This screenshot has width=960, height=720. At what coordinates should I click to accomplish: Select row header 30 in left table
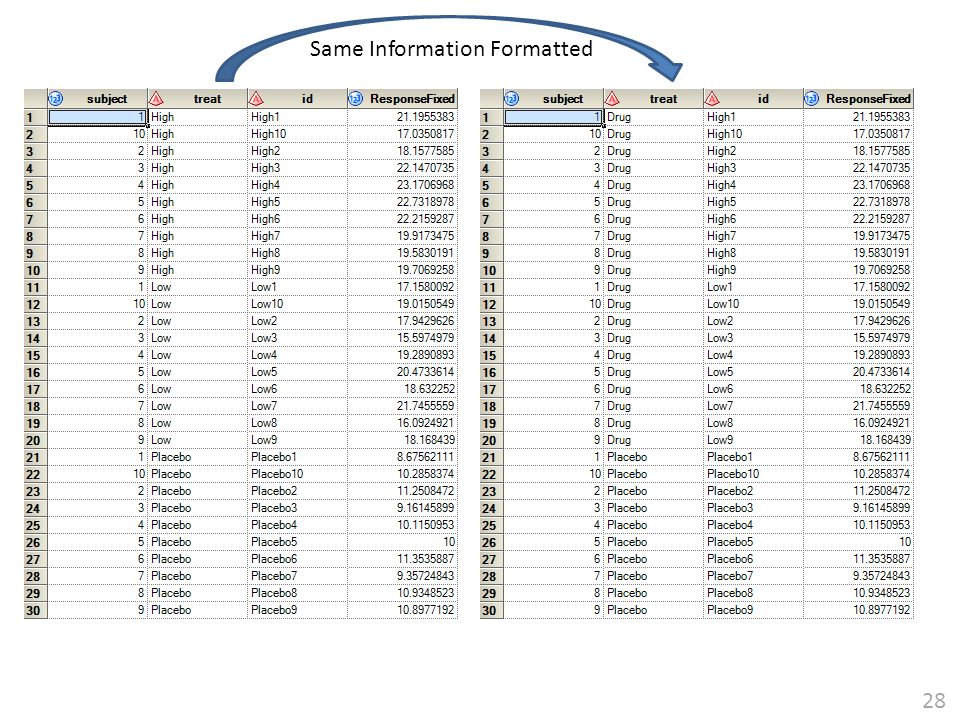(36, 610)
